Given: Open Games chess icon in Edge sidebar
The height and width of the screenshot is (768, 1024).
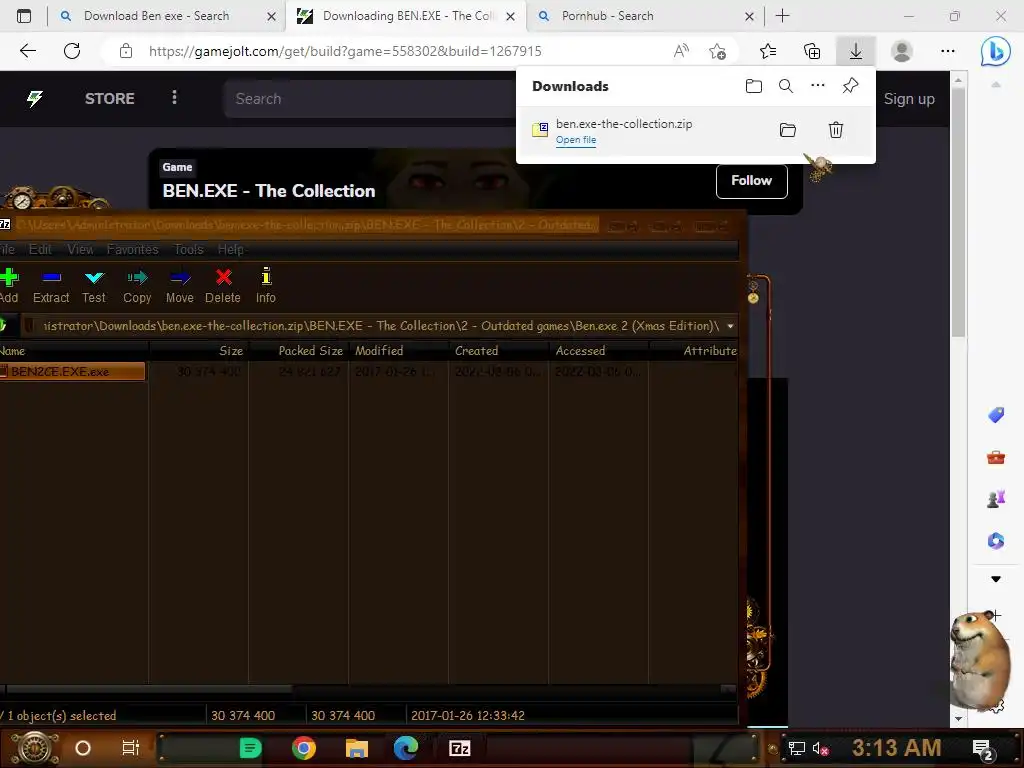Looking at the screenshot, I should tap(995, 499).
